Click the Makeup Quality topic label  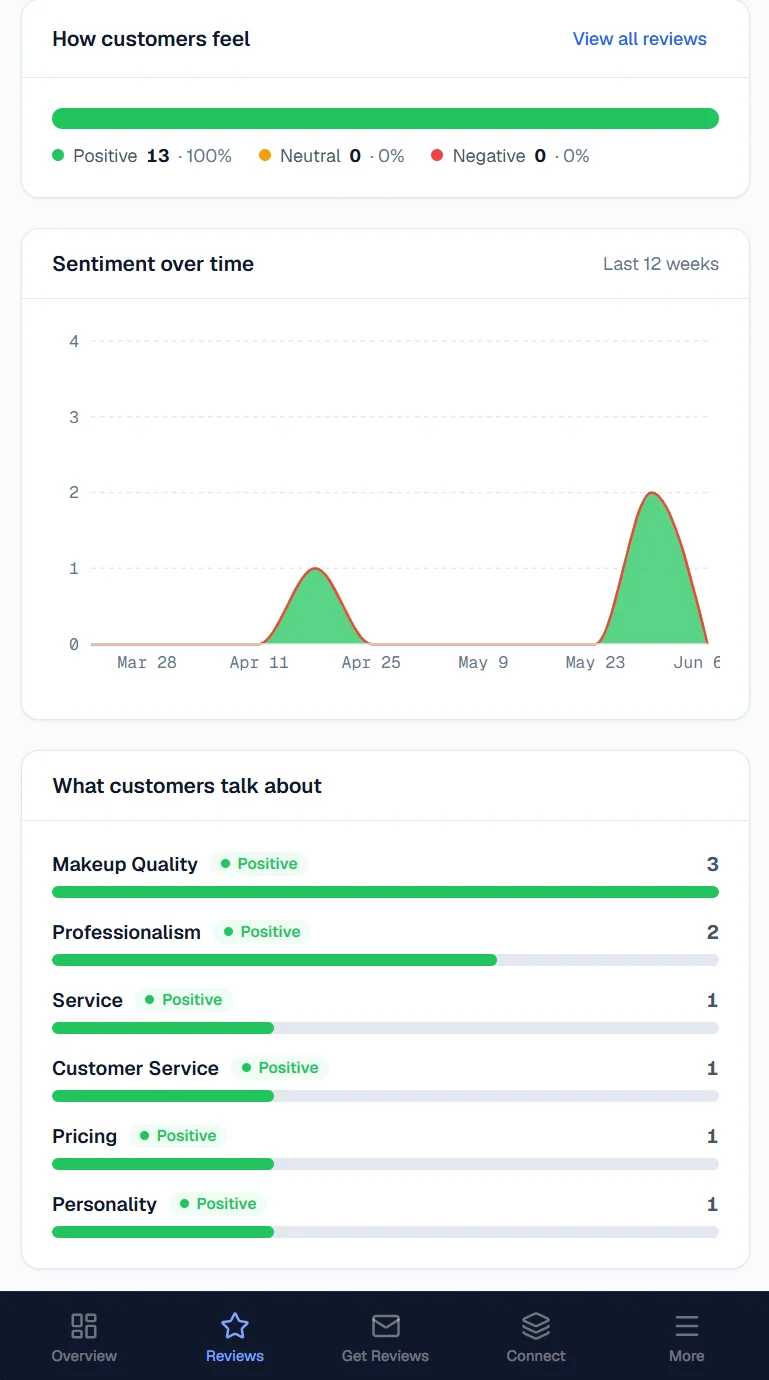click(125, 864)
